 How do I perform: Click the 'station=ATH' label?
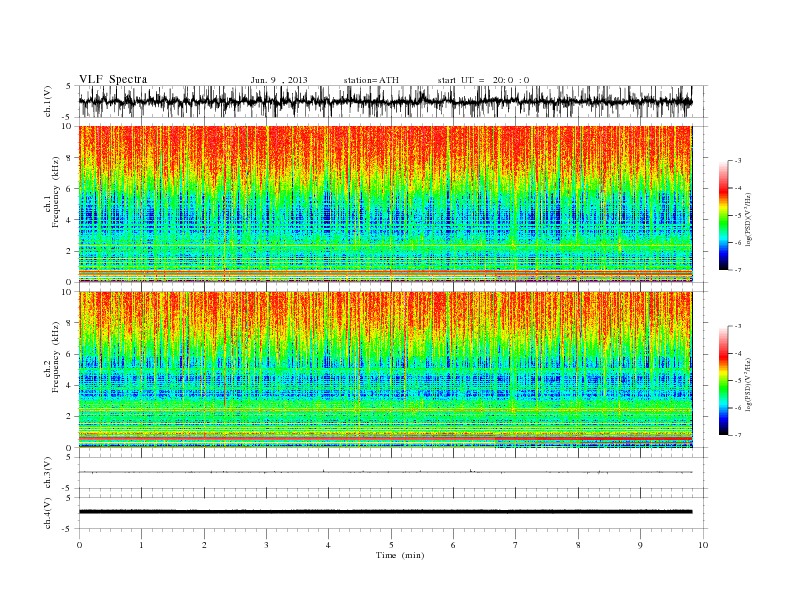click(x=371, y=80)
